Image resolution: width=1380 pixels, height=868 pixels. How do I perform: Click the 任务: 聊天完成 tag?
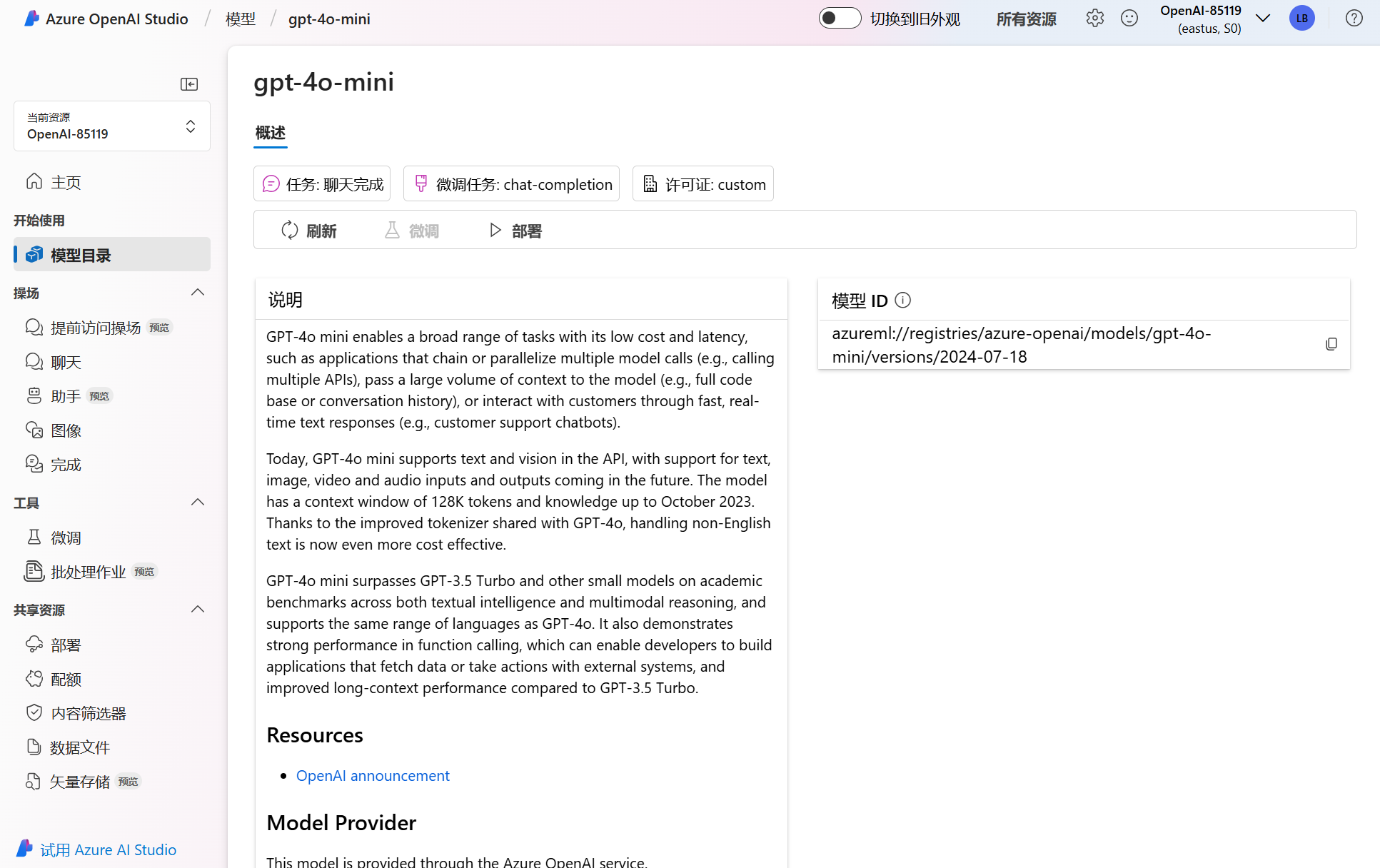[x=322, y=184]
